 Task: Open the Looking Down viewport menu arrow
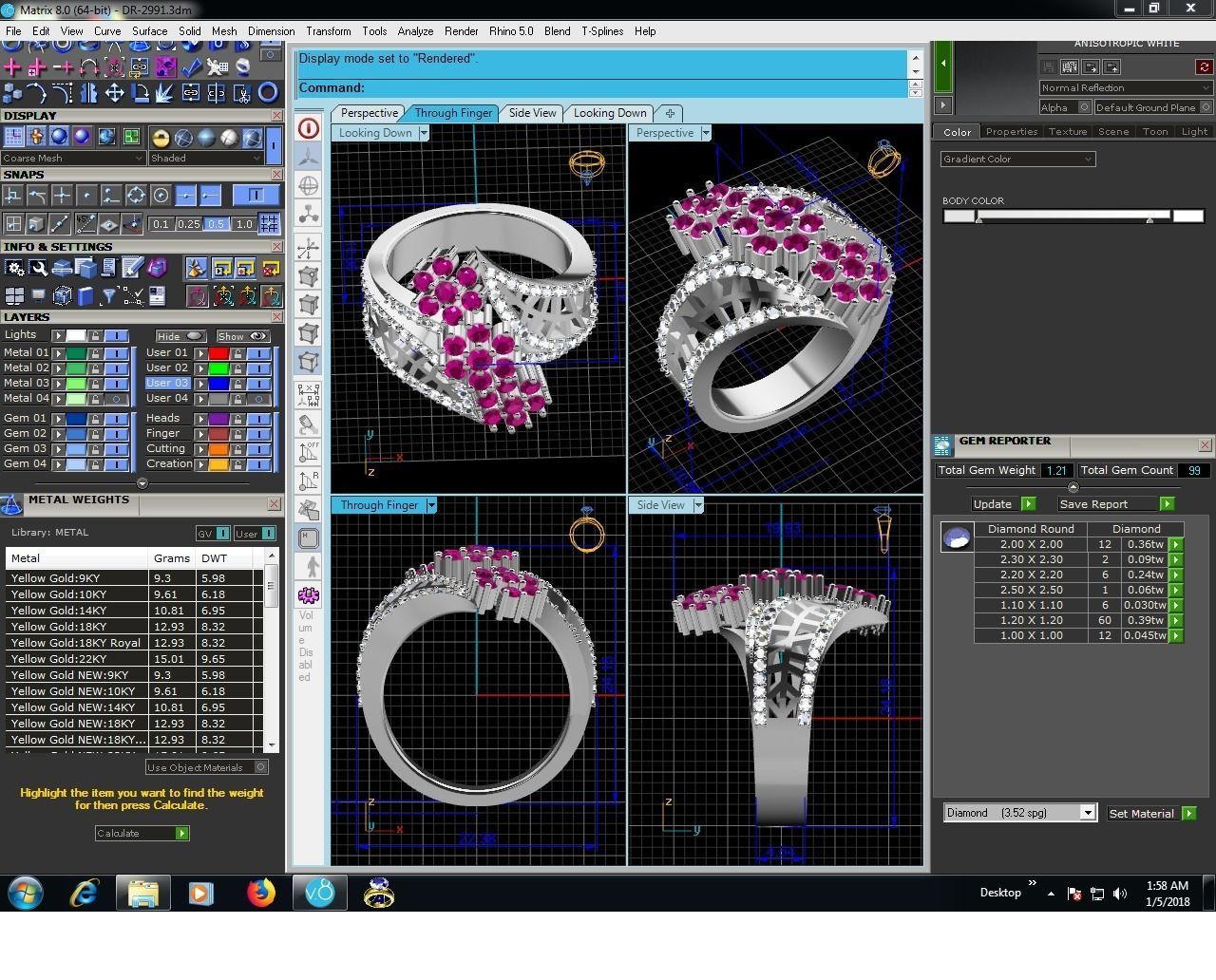(x=424, y=133)
